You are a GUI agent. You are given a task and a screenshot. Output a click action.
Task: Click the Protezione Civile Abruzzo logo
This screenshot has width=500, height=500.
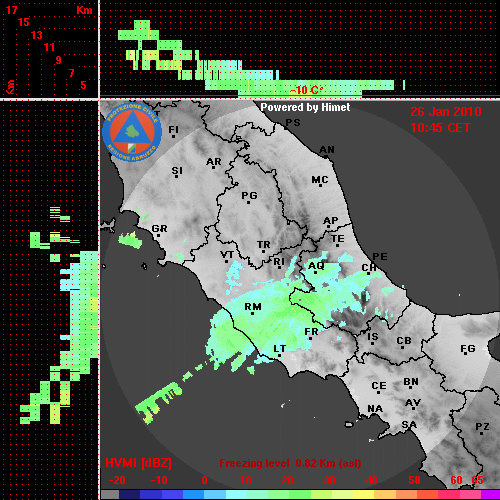pos(132,132)
